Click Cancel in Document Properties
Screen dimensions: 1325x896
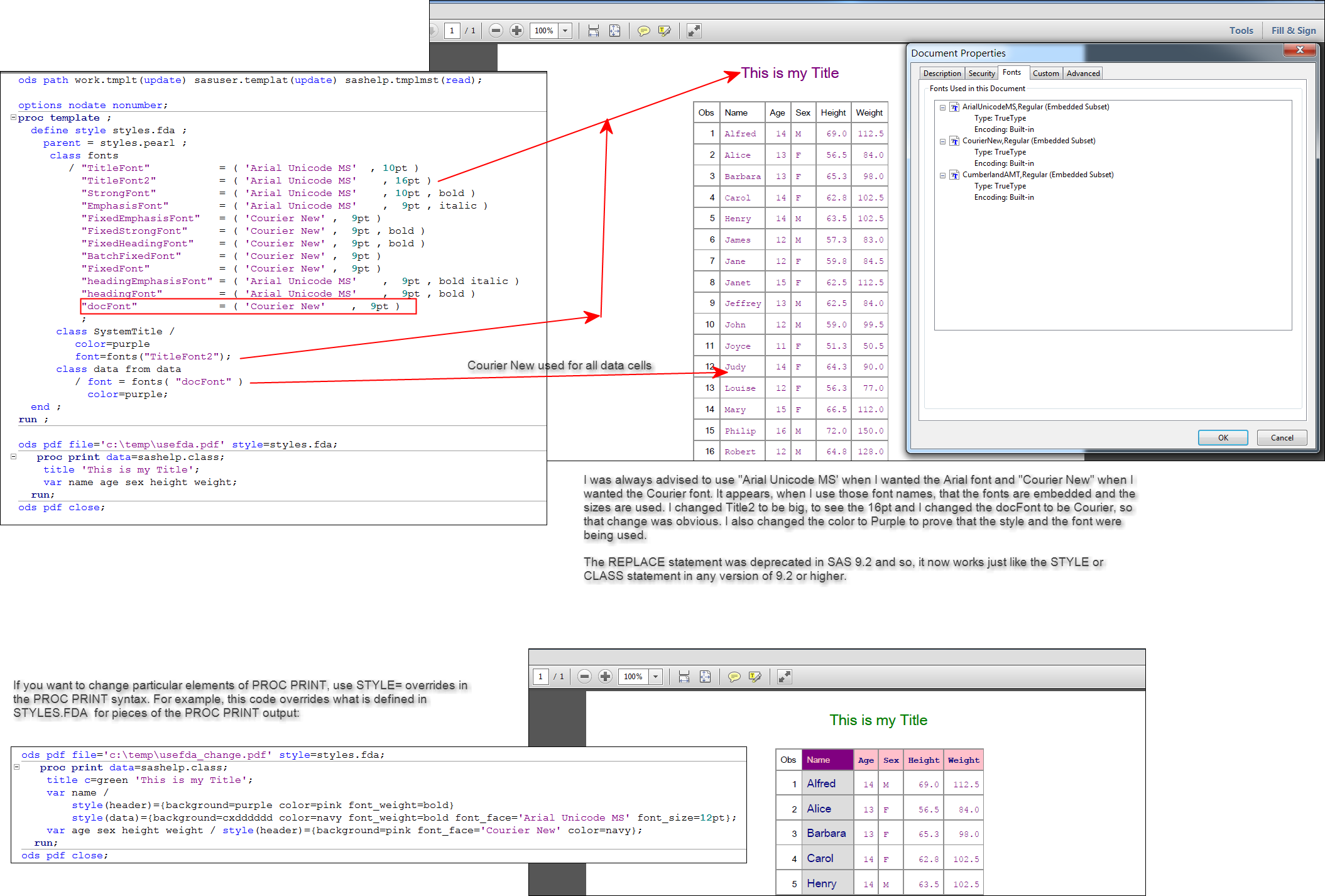(1282, 437)
